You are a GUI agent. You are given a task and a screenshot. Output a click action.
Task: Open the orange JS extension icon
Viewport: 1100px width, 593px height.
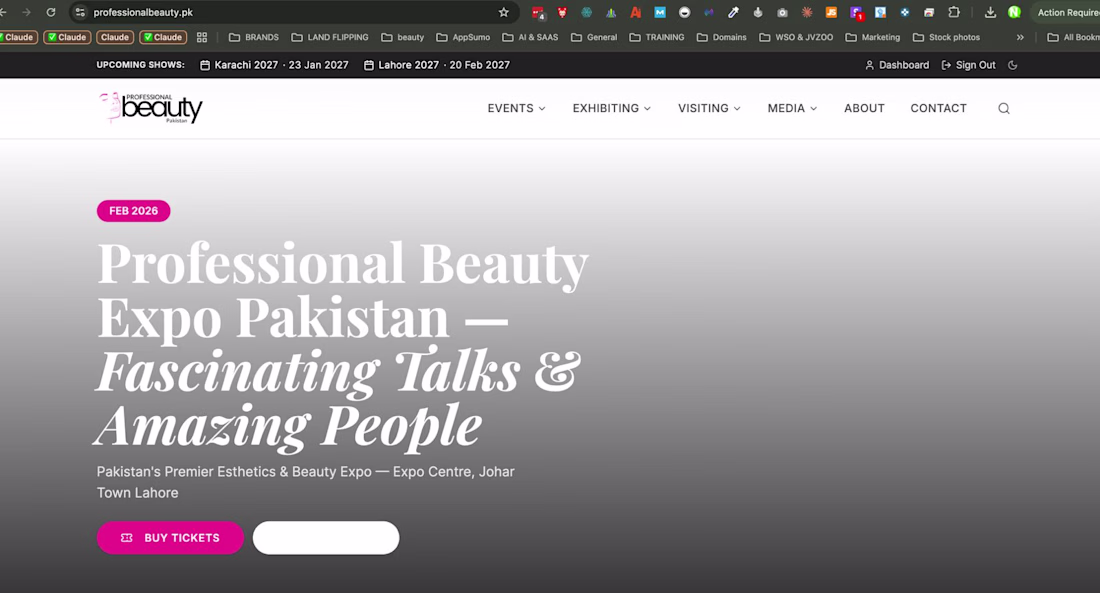point(831,12)
